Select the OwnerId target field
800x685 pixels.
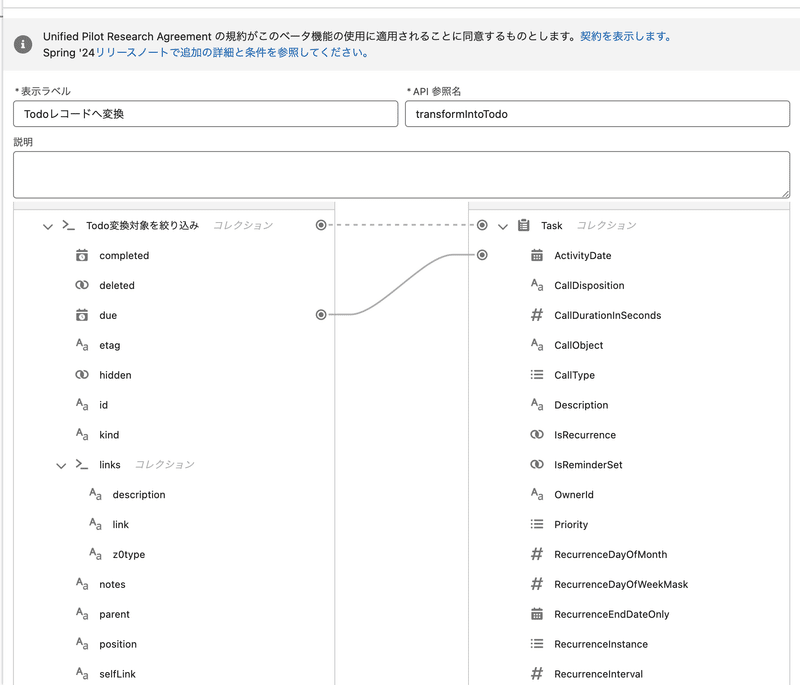click(574, 495)
